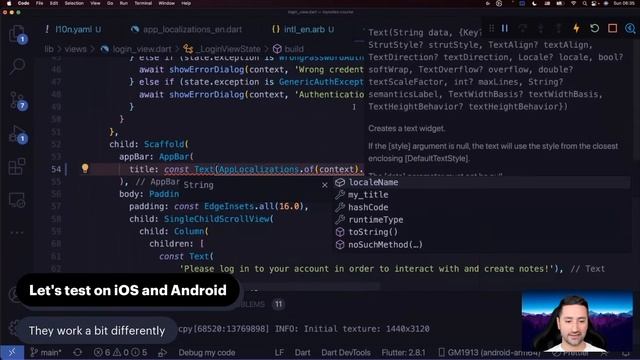Click the macOS Spotlight search icon
640x360 pixels.
[584, 3]
